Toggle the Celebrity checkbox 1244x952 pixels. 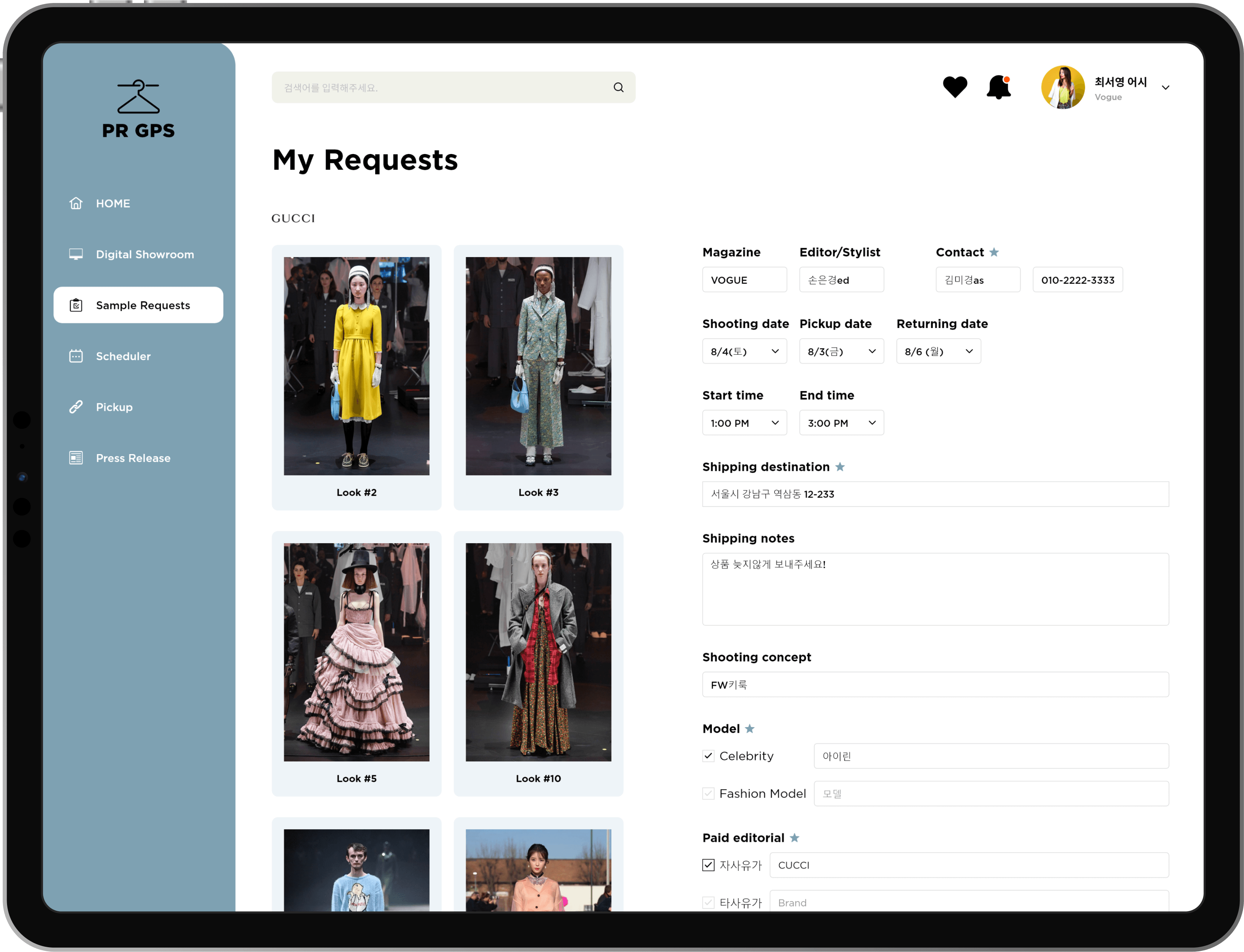click(708, 756)
